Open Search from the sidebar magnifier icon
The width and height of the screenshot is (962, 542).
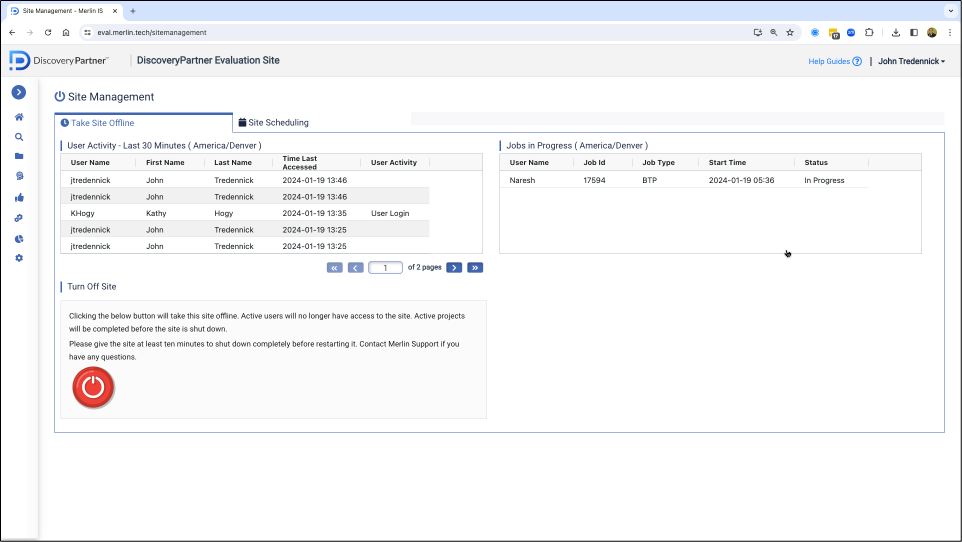[19, 137]
